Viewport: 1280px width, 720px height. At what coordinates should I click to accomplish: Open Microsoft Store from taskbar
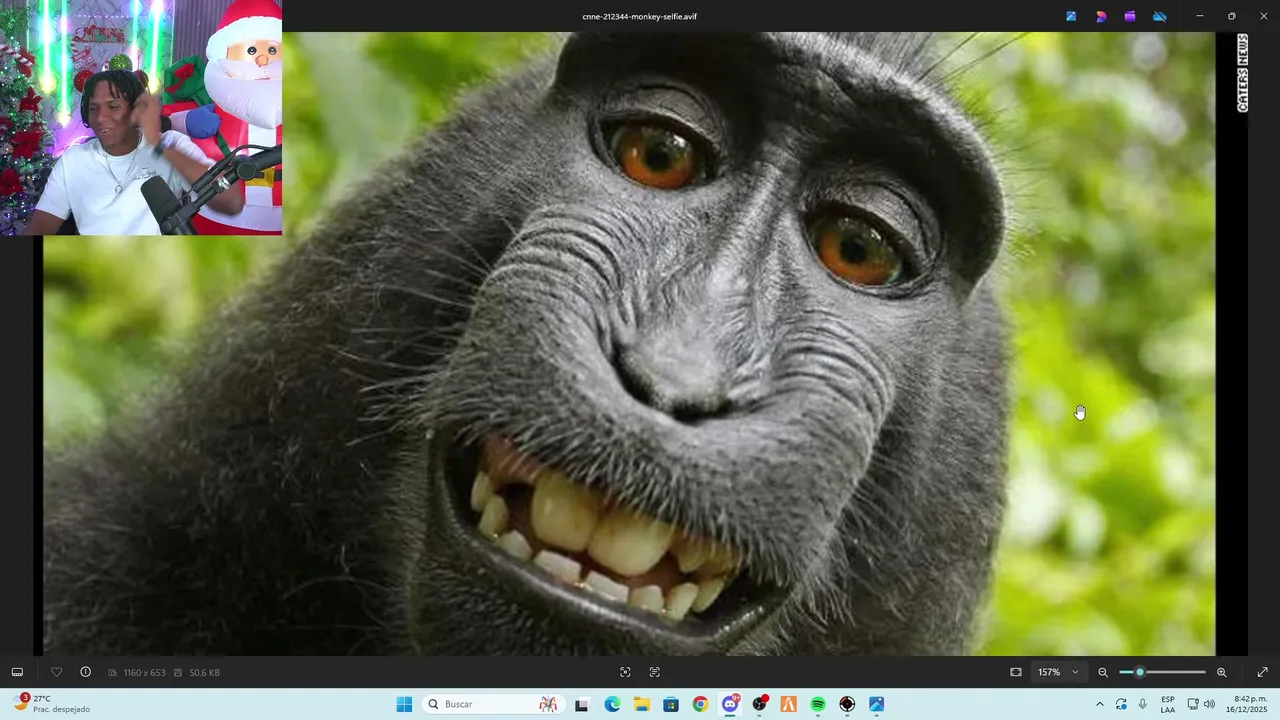point(671,704)
